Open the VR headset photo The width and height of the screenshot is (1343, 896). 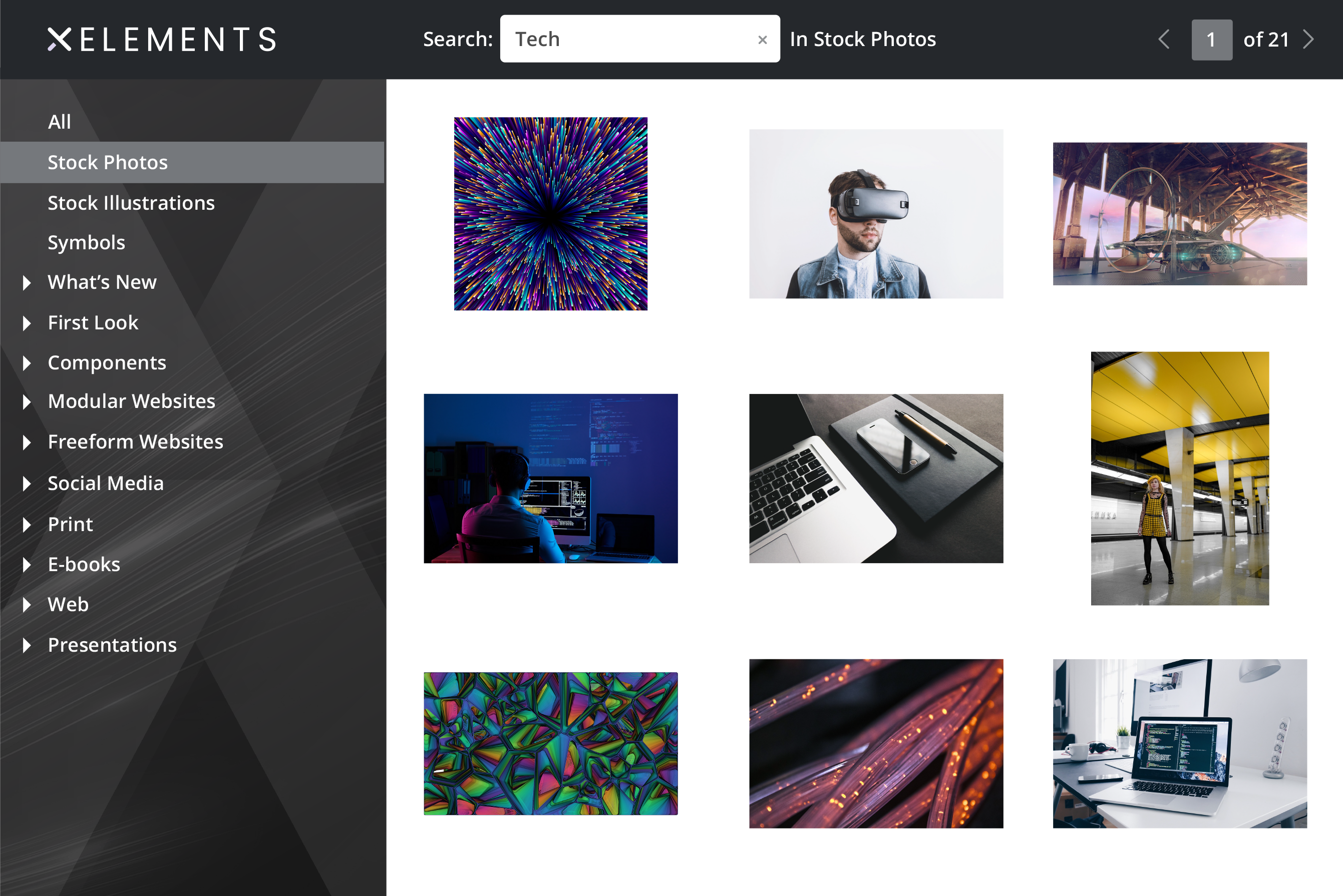tap(875, 213)
